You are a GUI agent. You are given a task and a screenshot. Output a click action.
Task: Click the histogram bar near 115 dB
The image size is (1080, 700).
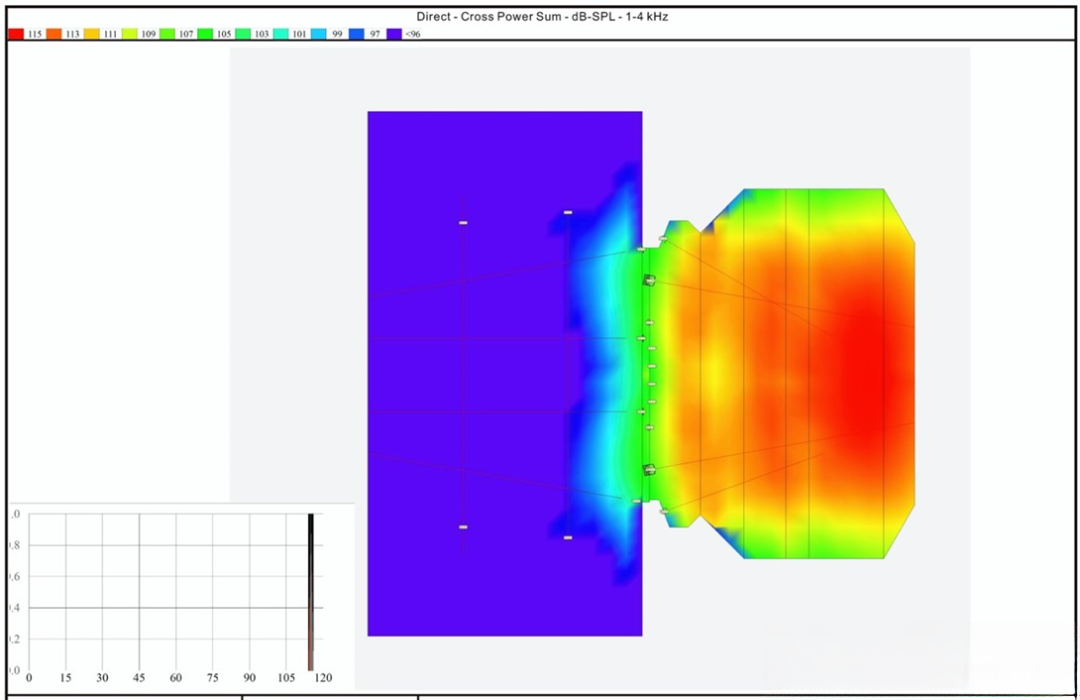311,590
